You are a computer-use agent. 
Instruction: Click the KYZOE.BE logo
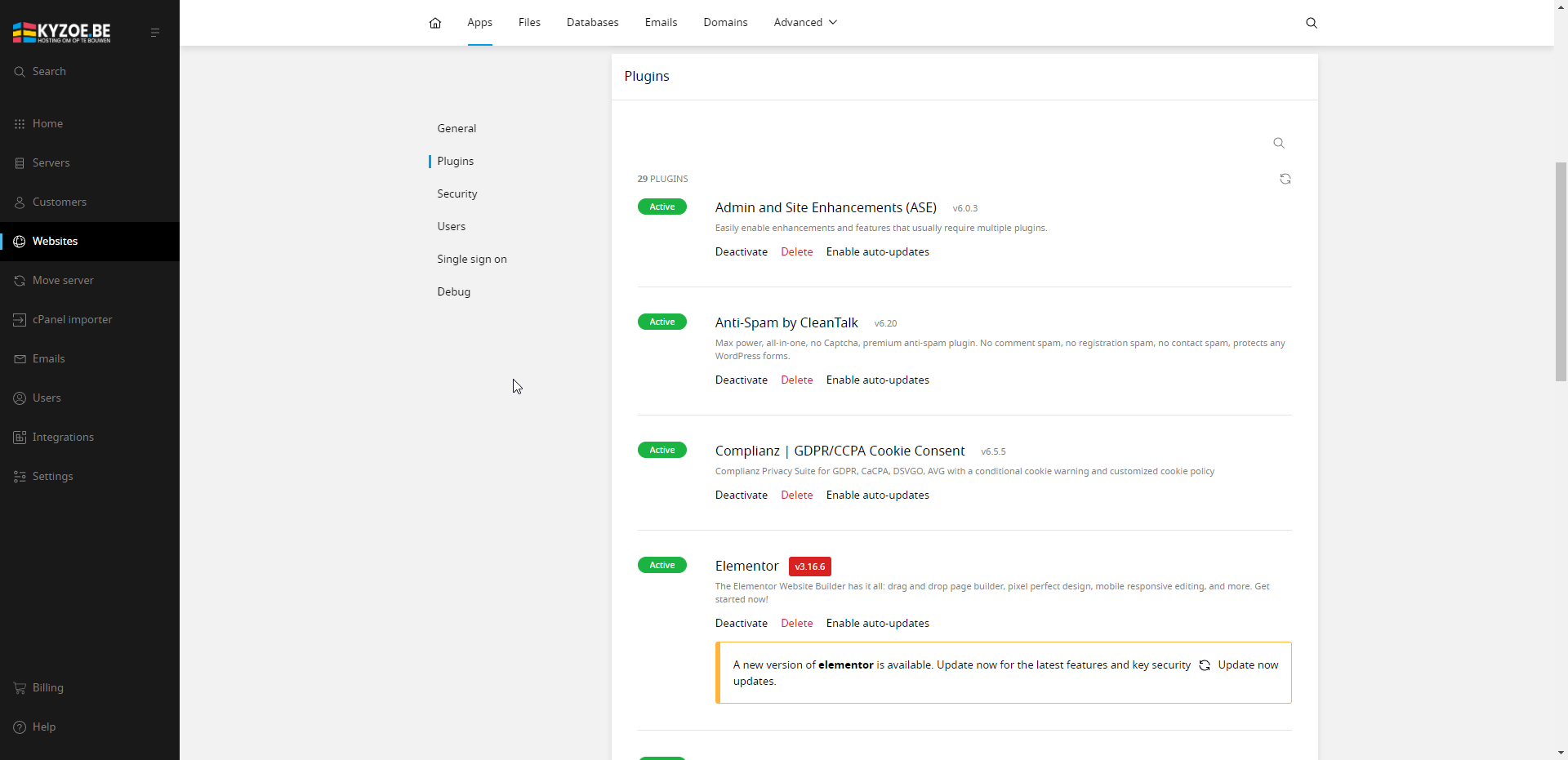[x=62, y=32]
